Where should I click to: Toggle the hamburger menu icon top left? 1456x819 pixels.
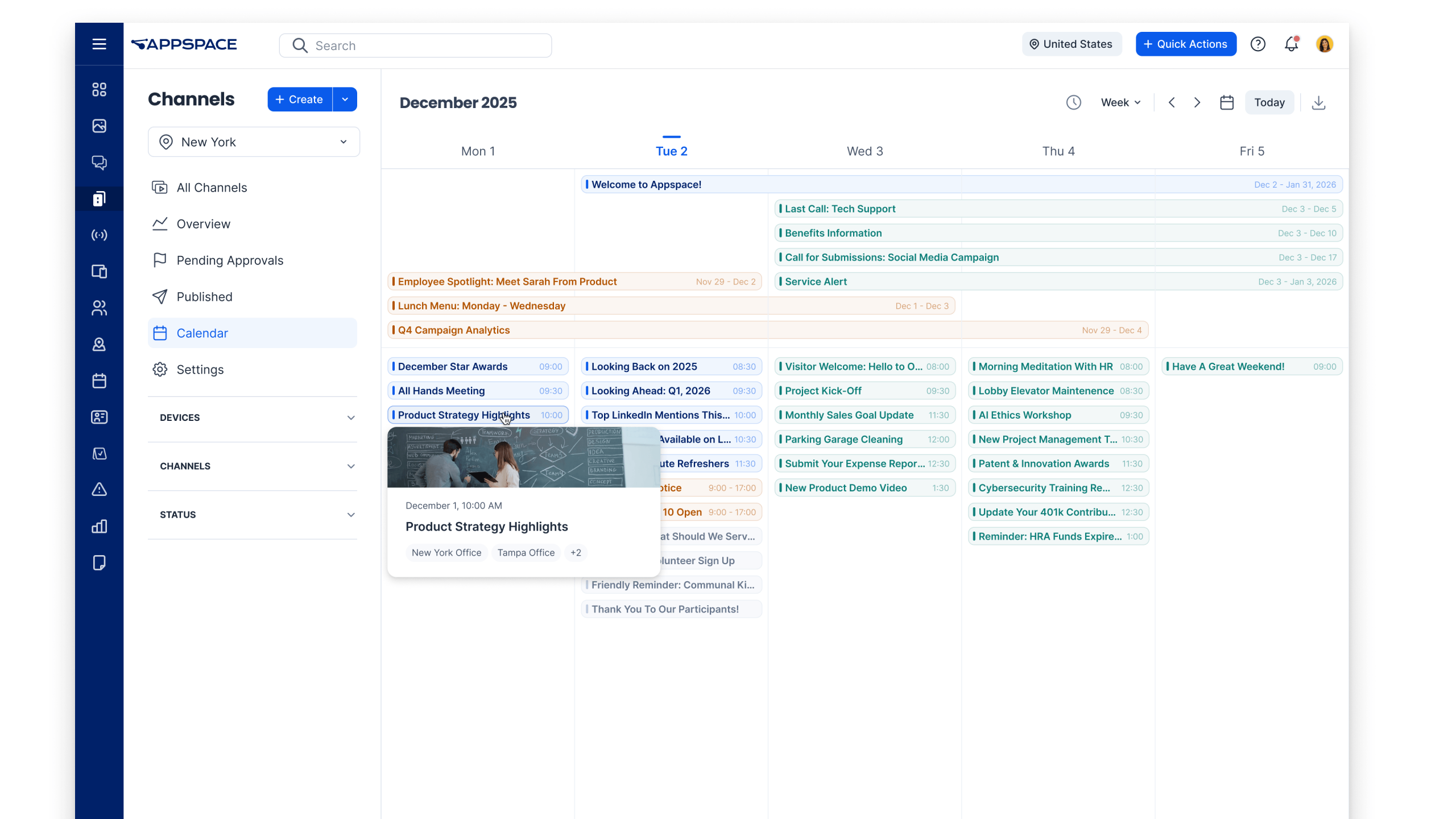point(99,44)
